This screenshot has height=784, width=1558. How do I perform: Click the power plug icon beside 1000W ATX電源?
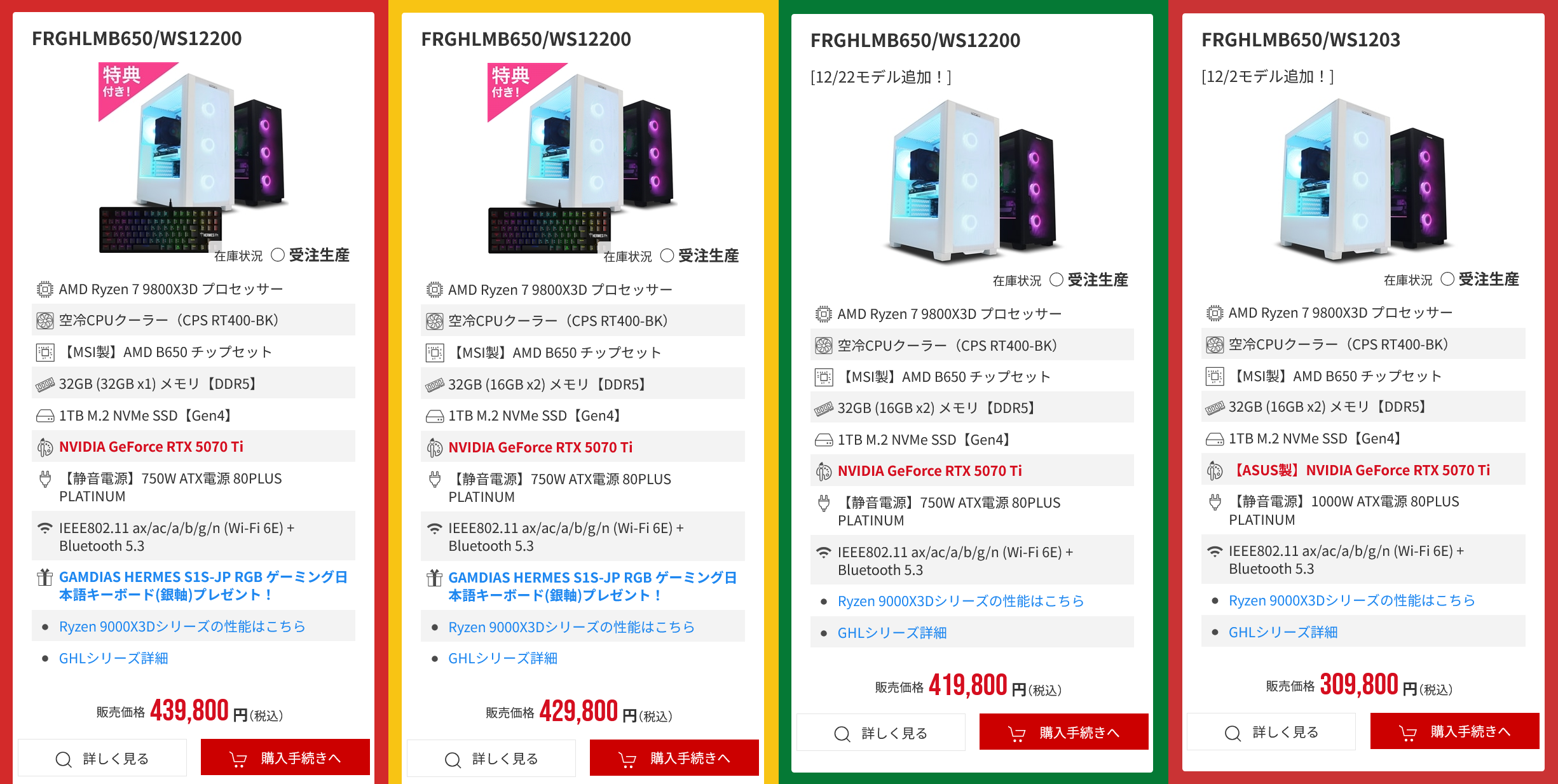[x=1215, y=502]
